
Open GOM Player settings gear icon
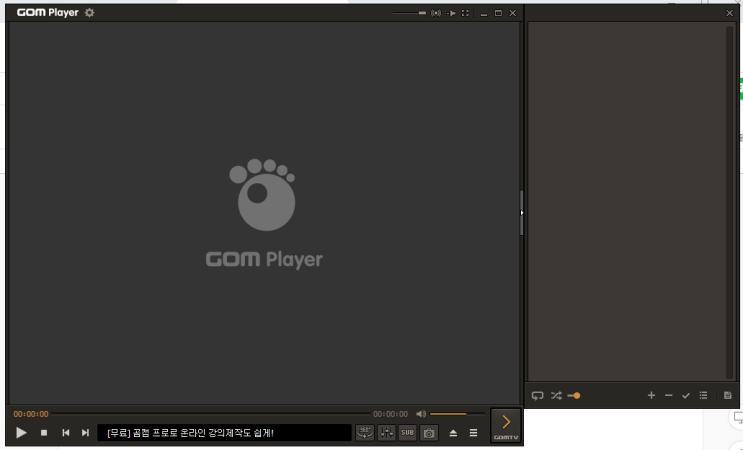pyautogui.click(x=90, y=13)
